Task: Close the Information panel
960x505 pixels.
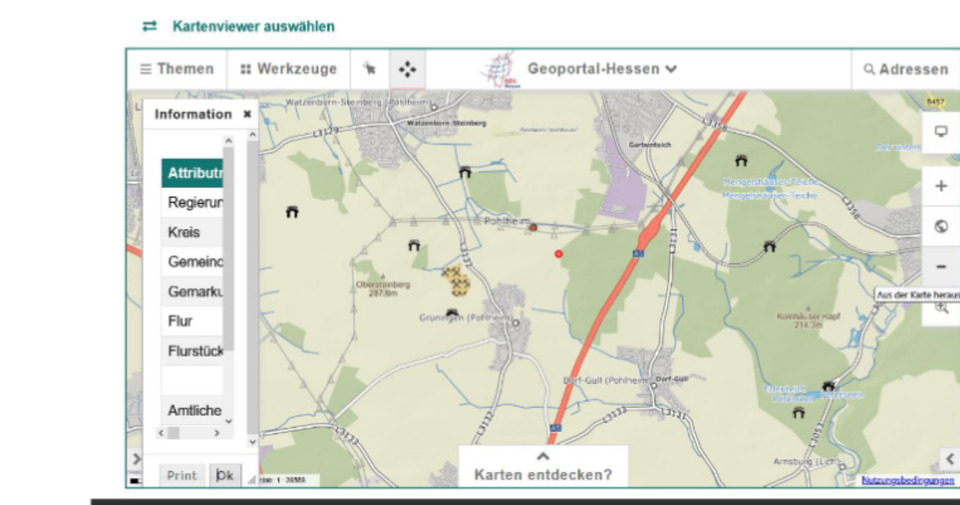Action: pyautogui.click(x=247, y=114)
